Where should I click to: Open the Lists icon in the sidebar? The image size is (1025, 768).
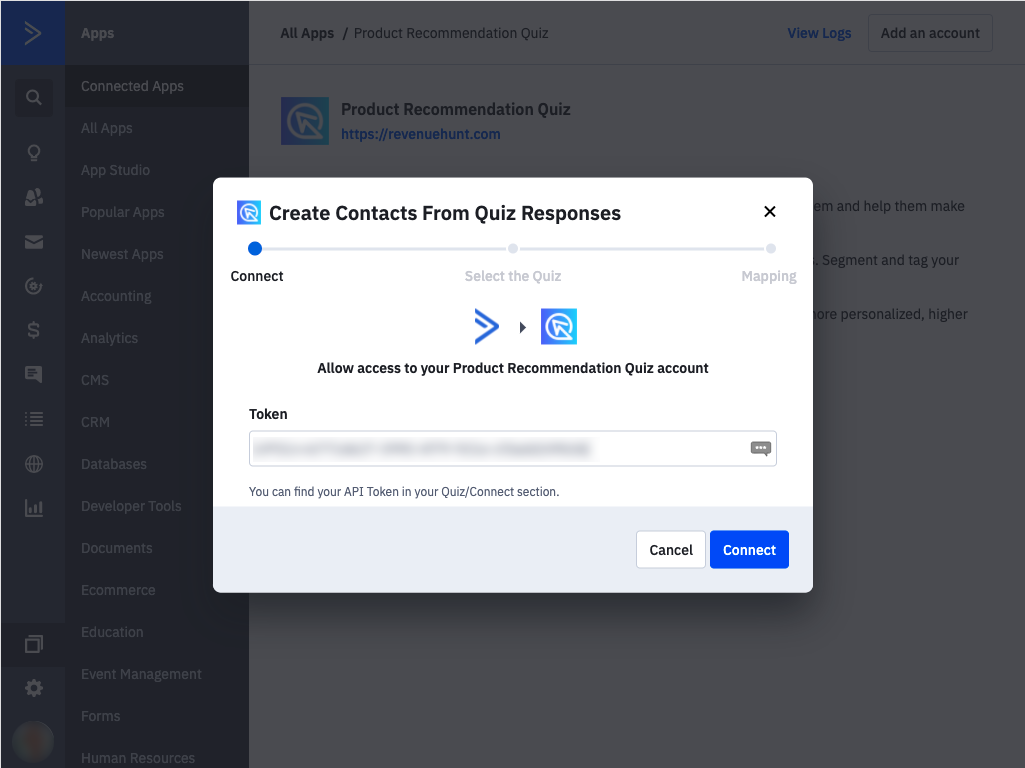[x=33, y=419]
